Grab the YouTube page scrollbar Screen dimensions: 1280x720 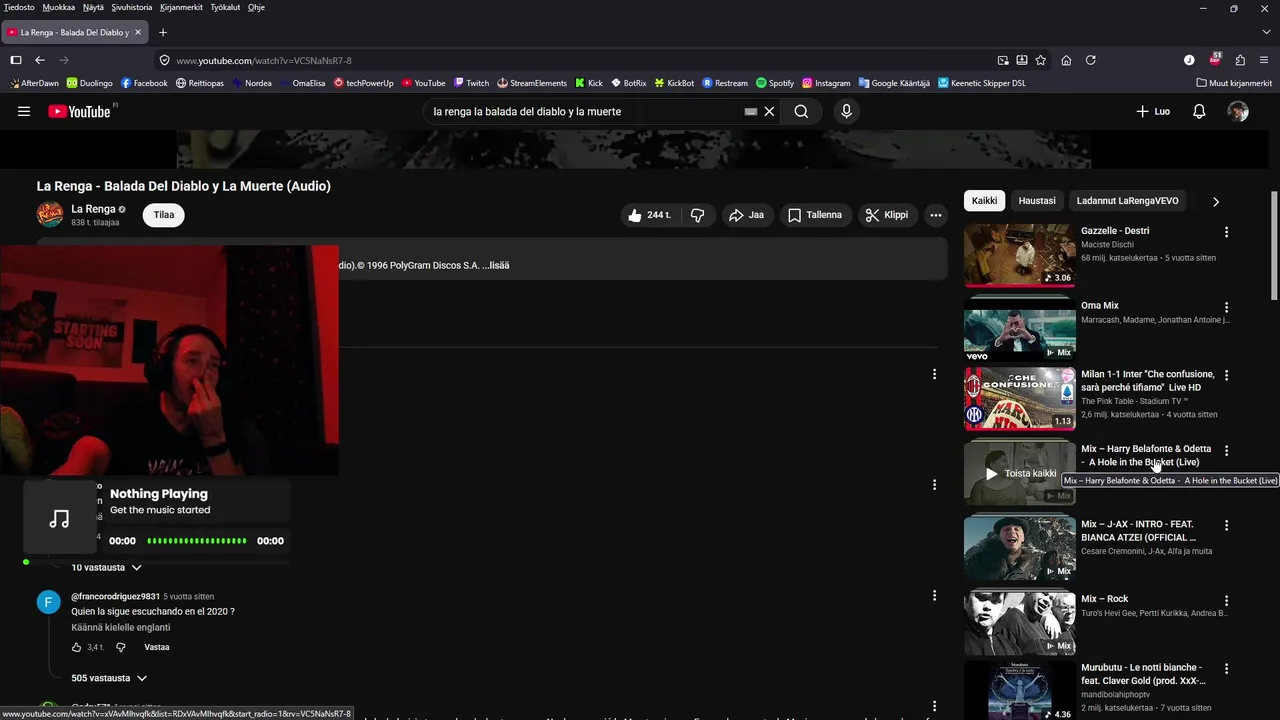point(1273,245)
